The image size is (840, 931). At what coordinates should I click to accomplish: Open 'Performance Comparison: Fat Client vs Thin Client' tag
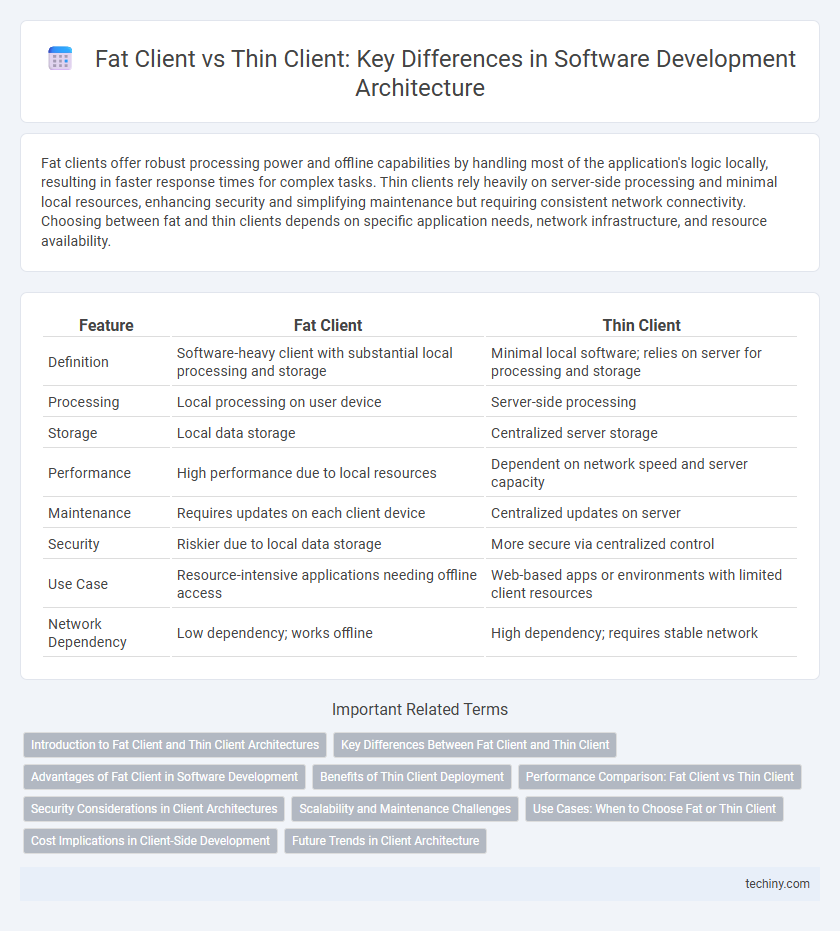coord(660,777)
